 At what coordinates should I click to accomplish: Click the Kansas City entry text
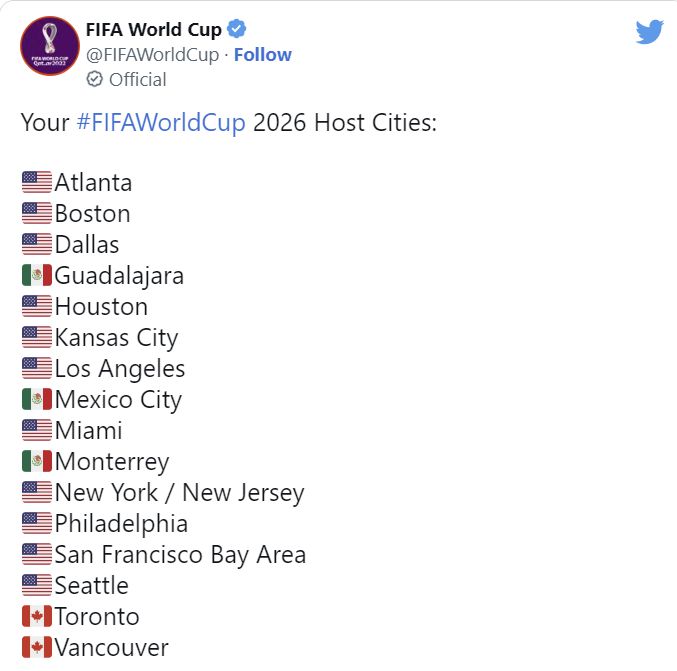116,338
